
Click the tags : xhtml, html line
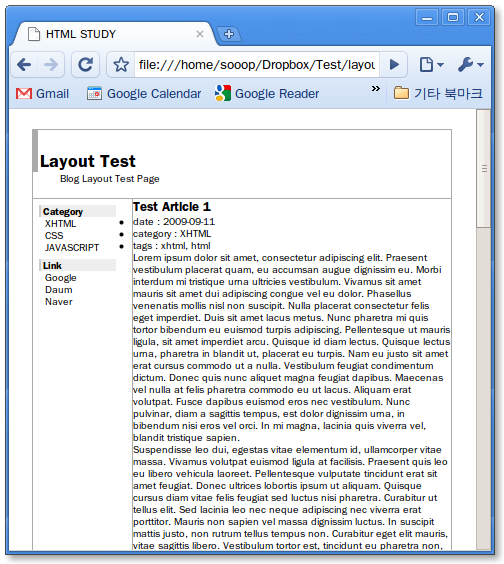pyautogui.click(x=172, y=246)
